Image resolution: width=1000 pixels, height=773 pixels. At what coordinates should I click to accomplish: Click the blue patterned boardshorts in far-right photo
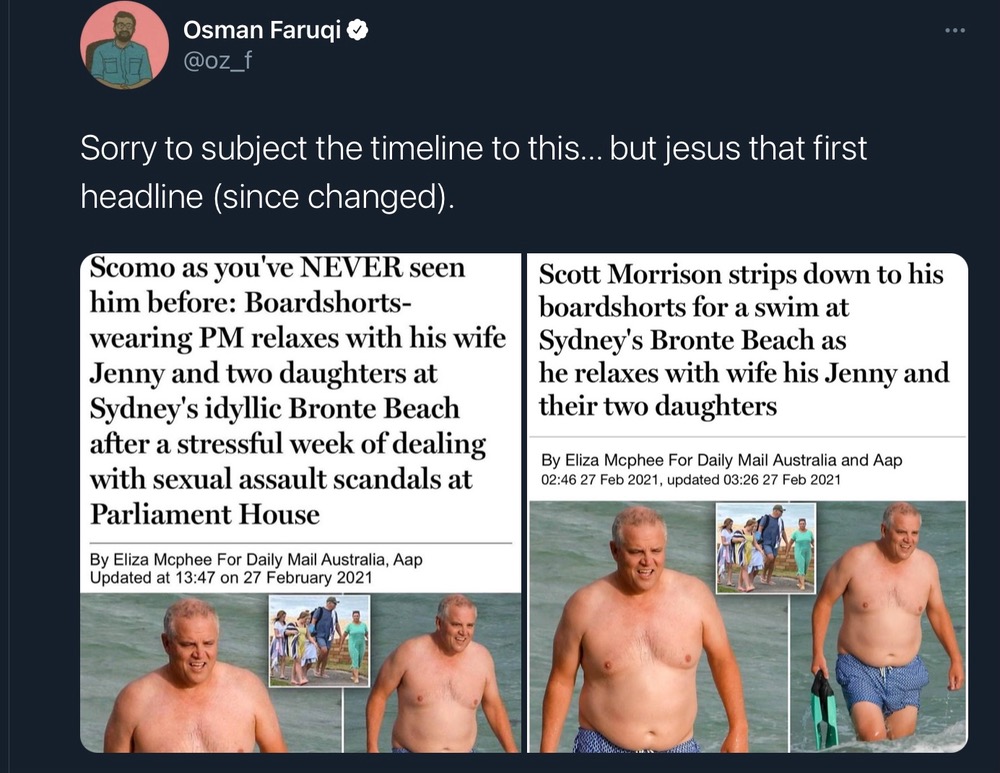coord(881,682)
